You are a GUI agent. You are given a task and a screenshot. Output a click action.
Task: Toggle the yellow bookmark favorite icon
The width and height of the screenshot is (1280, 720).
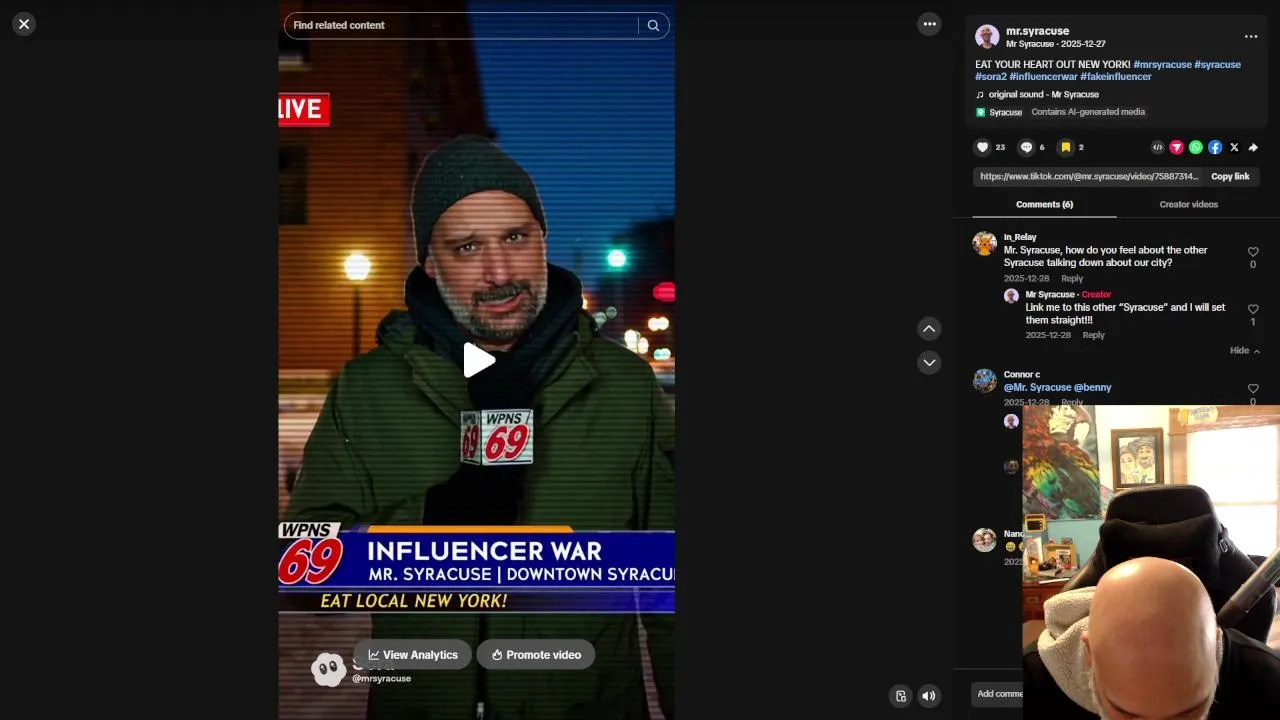(x=1066, y=147)
